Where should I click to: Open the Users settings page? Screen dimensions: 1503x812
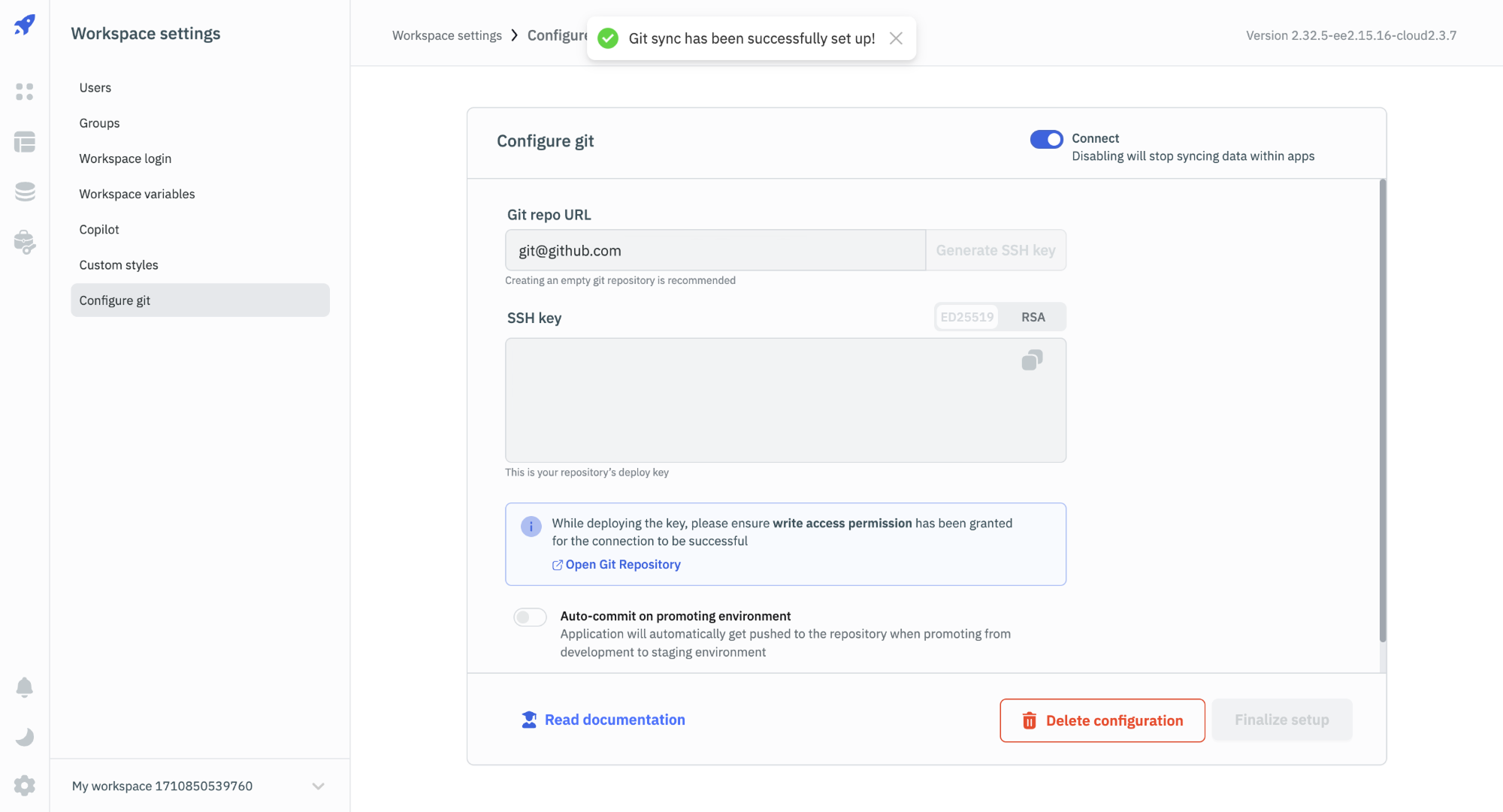pos(95,88)
